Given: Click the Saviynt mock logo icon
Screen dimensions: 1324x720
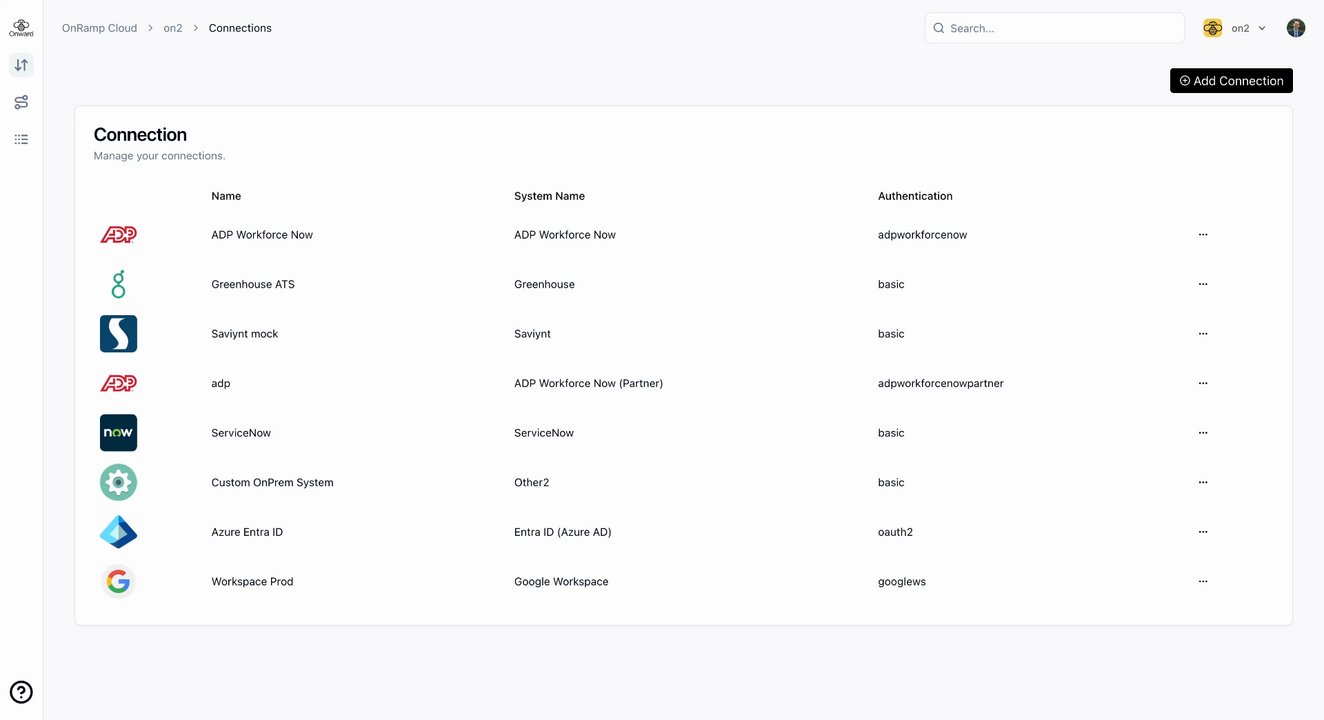Looking at the screenshot, I should (118, 334).
